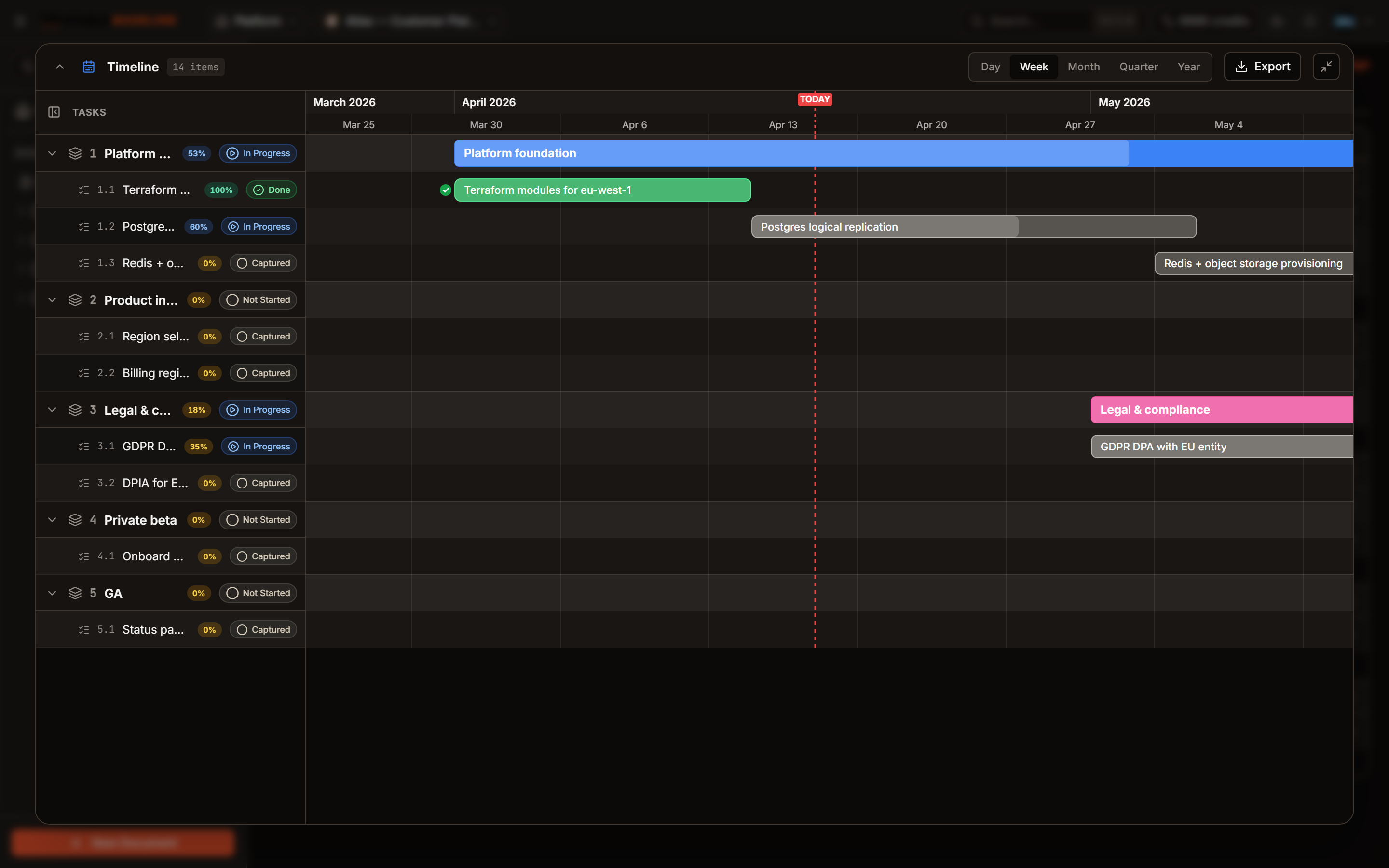Viewport: 1389px width, 868px height.
Task: Select the Redis + object storage provisioning bar
Action: pos(1253,263)
